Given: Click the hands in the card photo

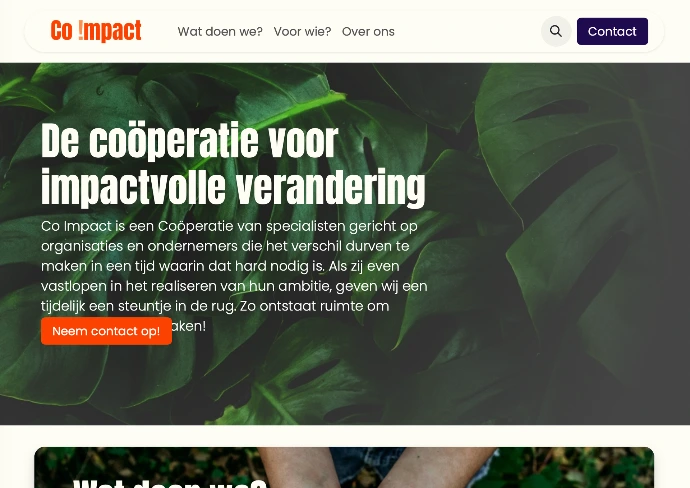Looking at the screenshot, I should point(378,467).
